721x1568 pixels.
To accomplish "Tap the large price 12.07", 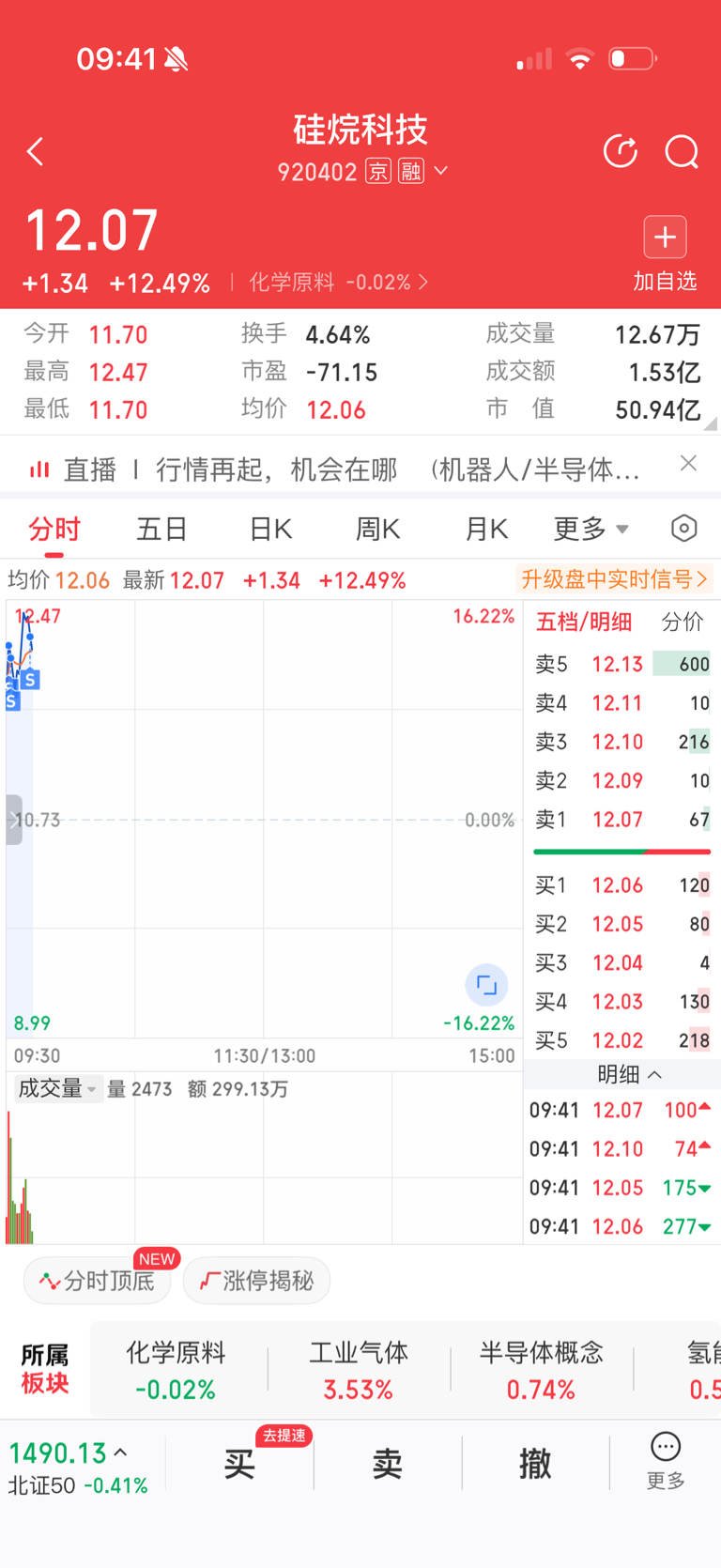I will (91, 231).
